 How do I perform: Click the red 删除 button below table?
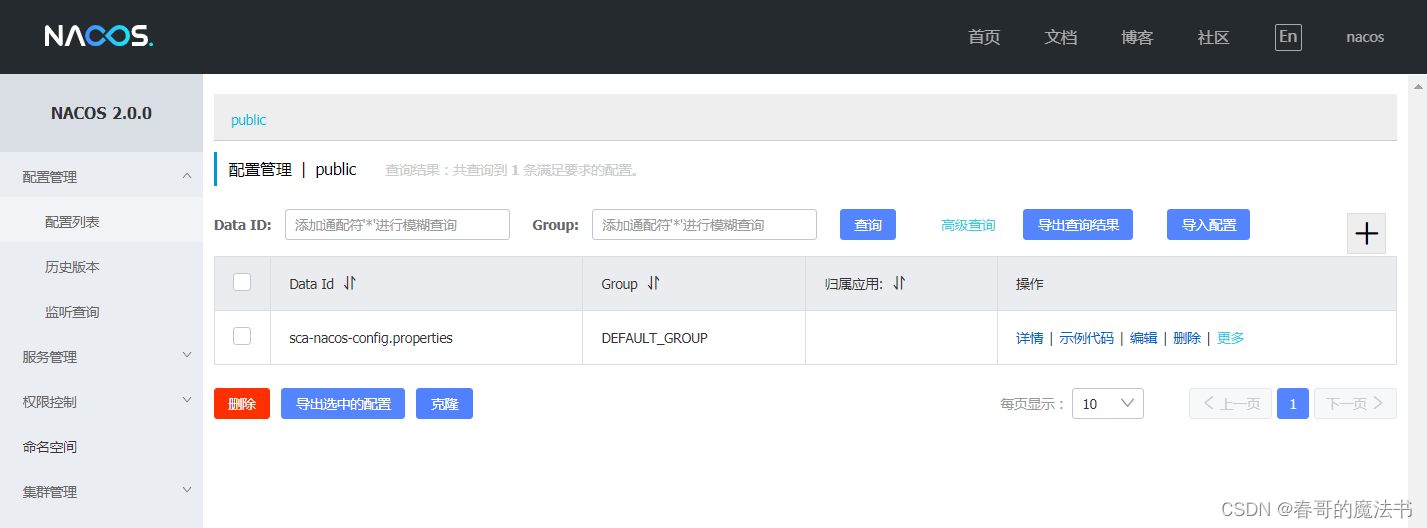pos(242,404)
